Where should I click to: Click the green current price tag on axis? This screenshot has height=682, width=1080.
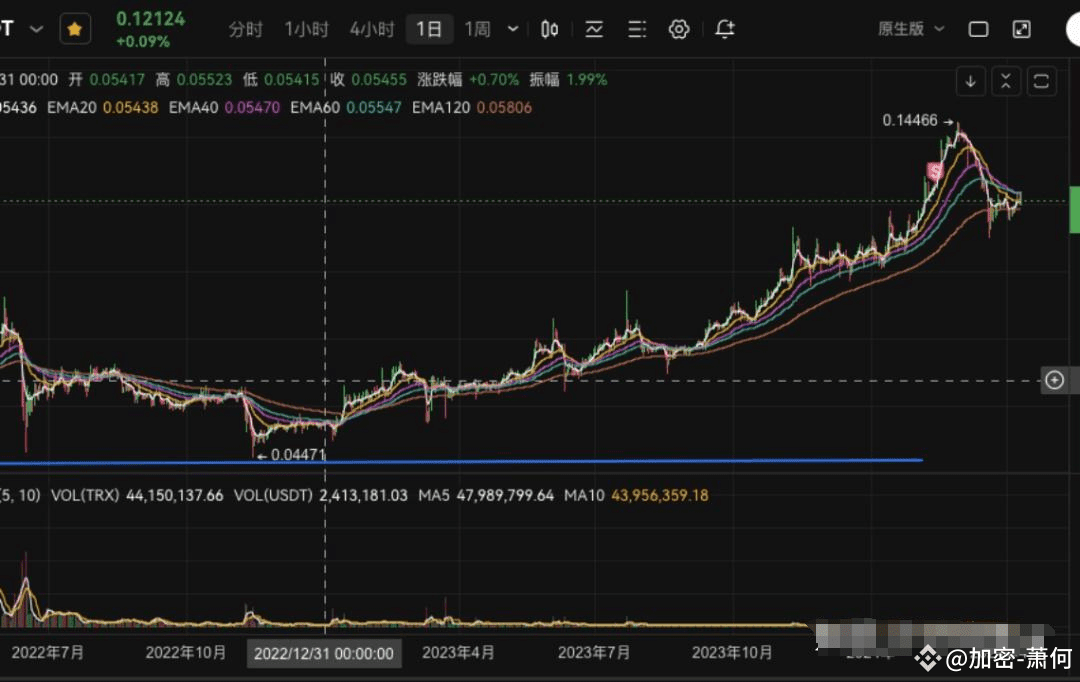[1074, 209]
